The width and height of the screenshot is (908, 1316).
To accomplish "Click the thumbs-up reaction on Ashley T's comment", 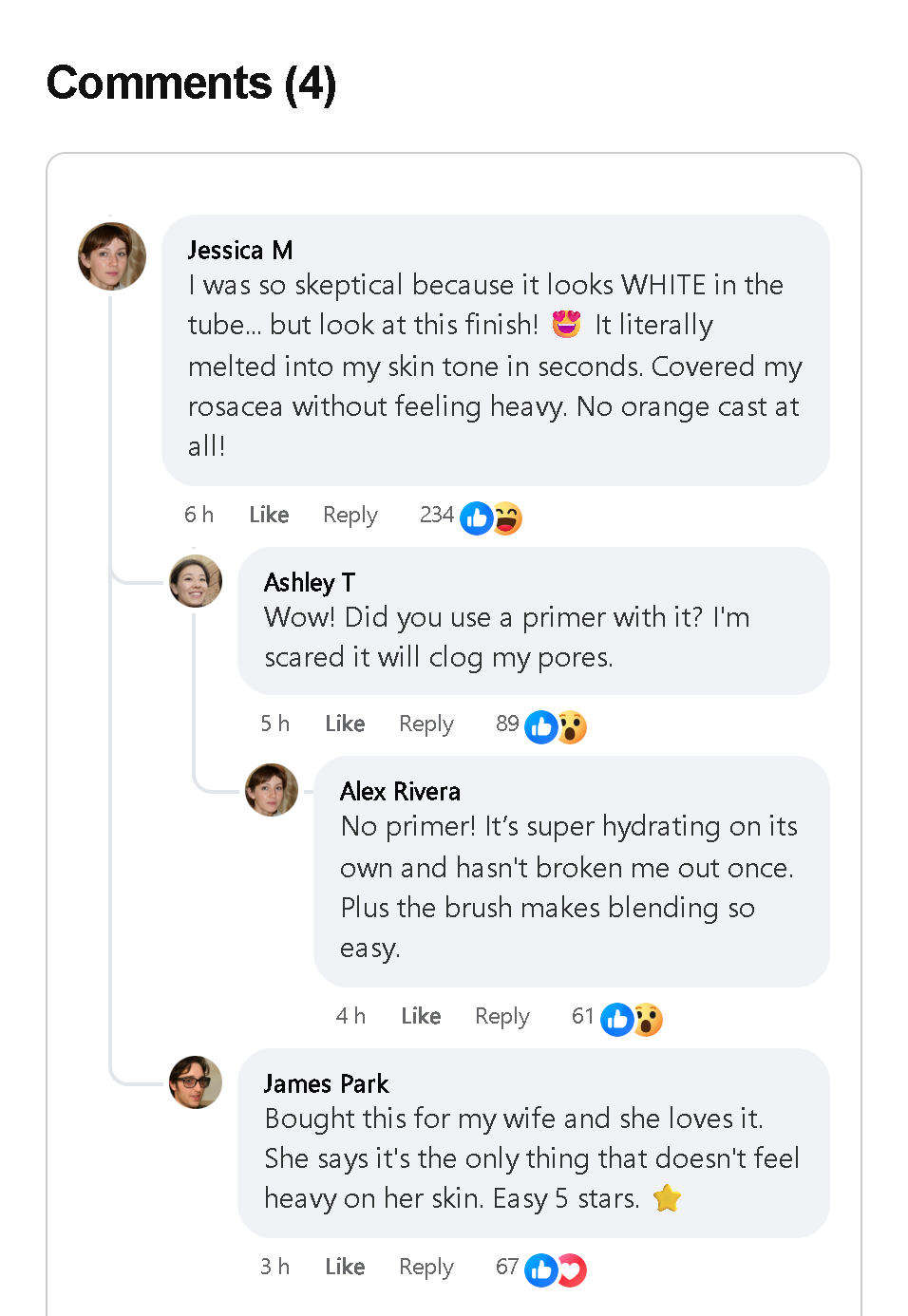I will tap(540, 727).
